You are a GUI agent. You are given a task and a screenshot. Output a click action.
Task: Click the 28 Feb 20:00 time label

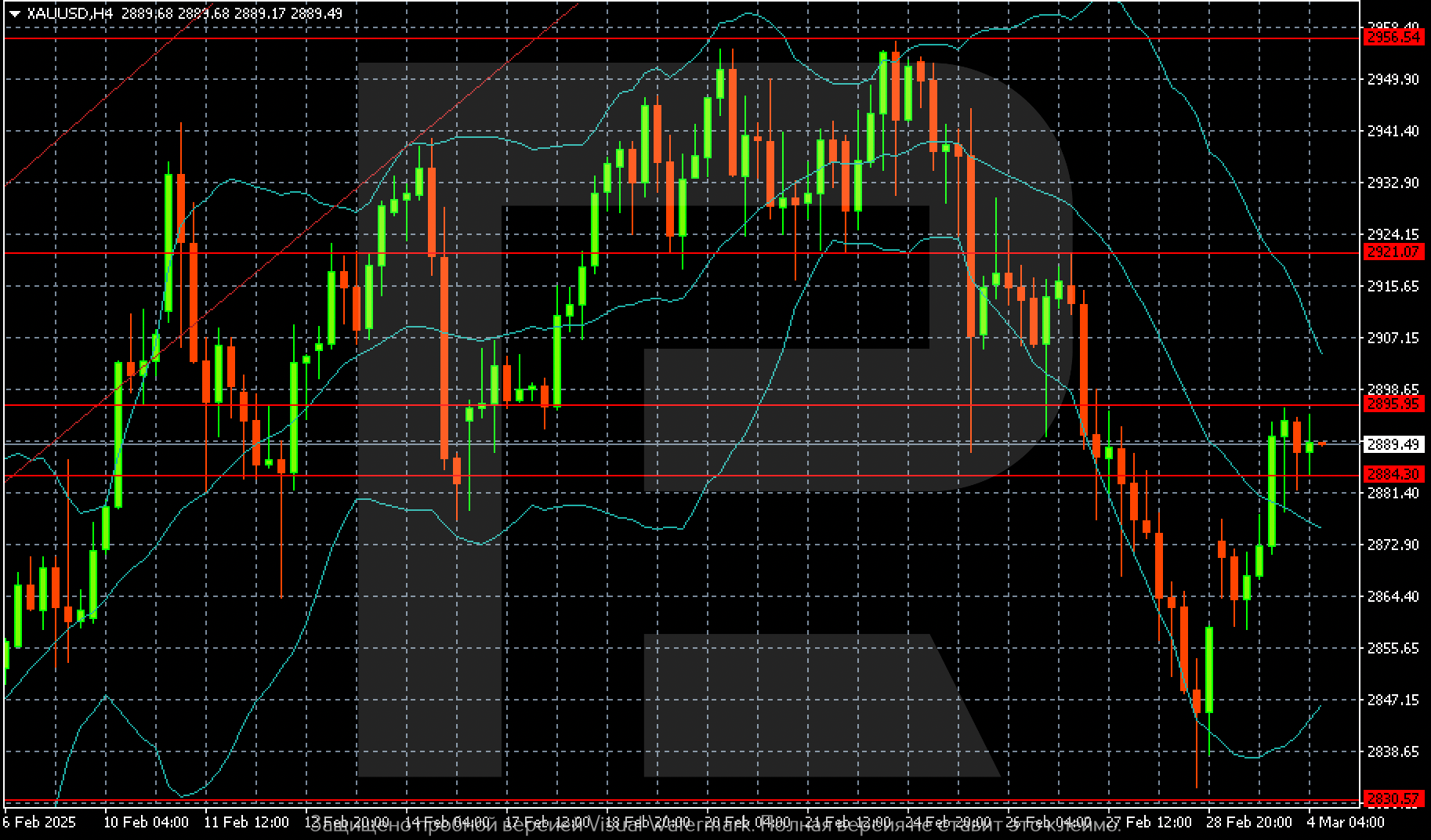pos(1249,822)
